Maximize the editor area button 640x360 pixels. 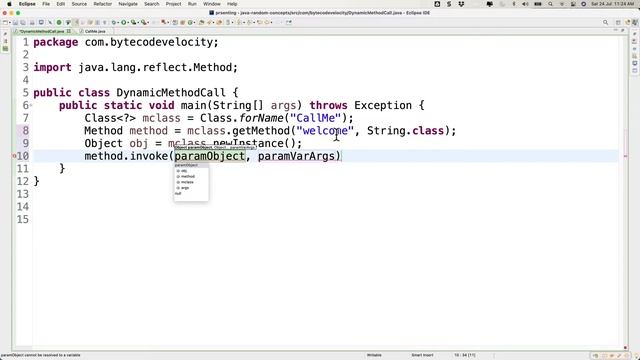[x=622, y=31]
